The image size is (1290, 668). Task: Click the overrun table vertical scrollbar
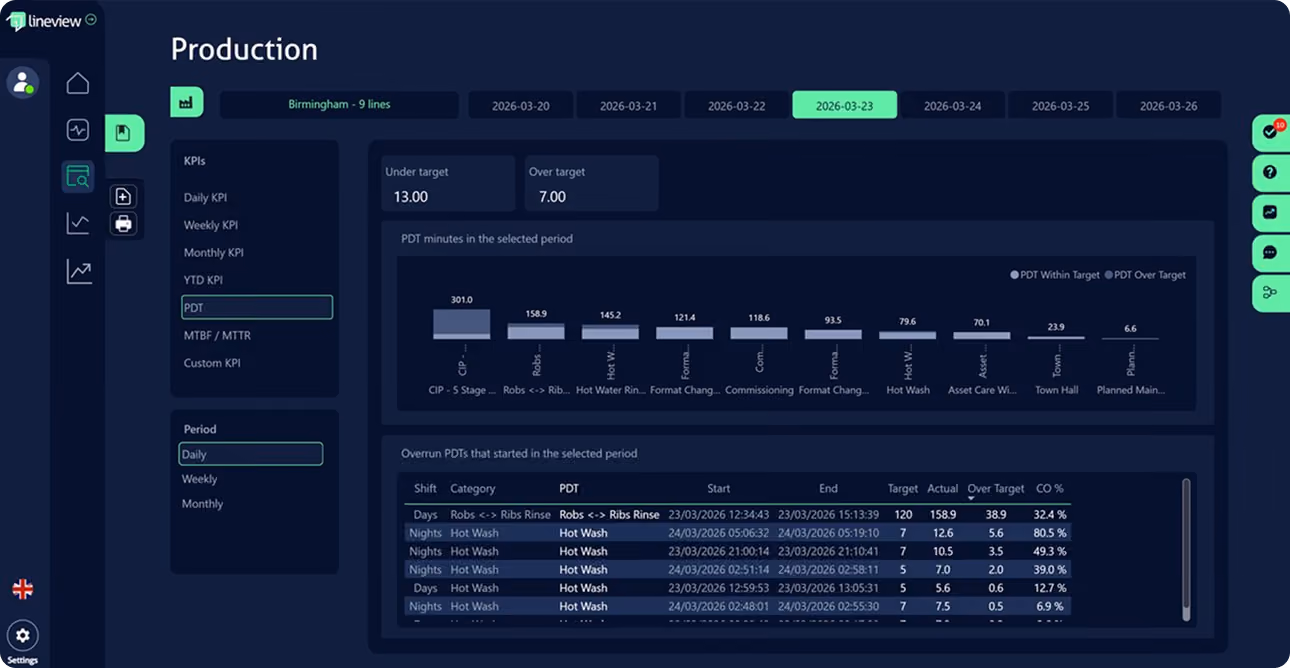coord(1186,550)
